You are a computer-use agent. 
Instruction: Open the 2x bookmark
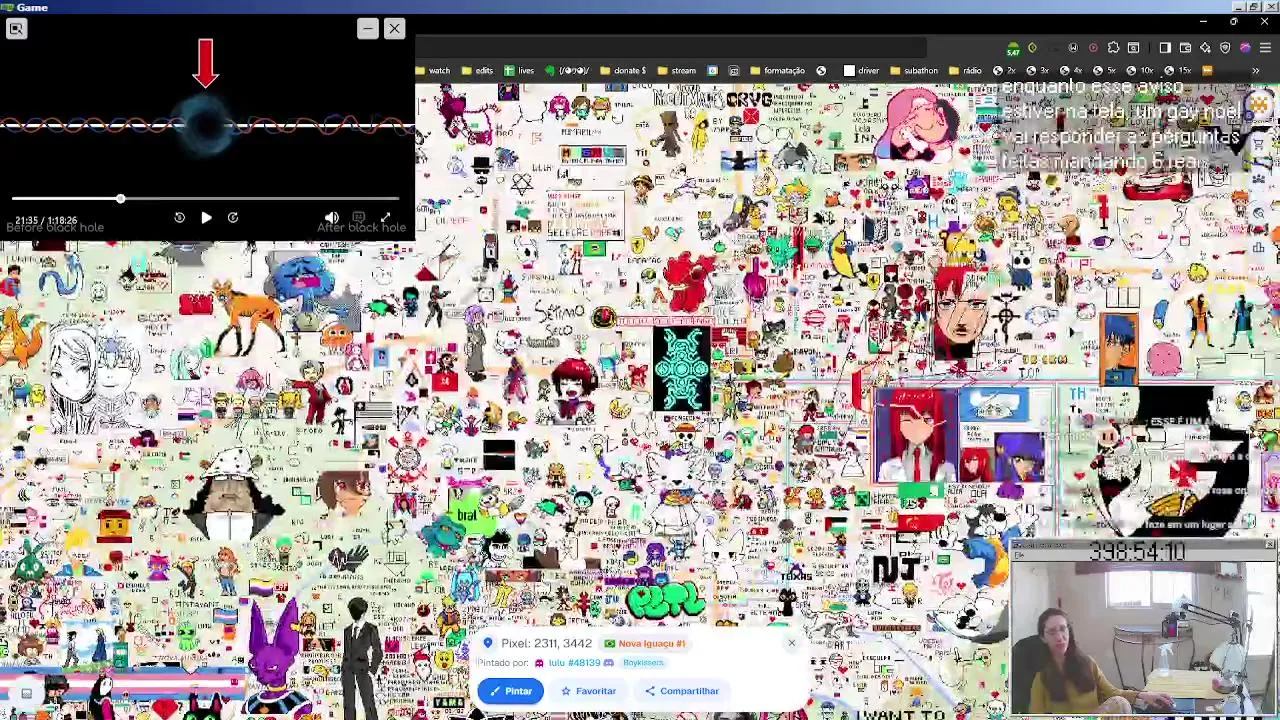pyautogui.click(x=1004, y=71)
